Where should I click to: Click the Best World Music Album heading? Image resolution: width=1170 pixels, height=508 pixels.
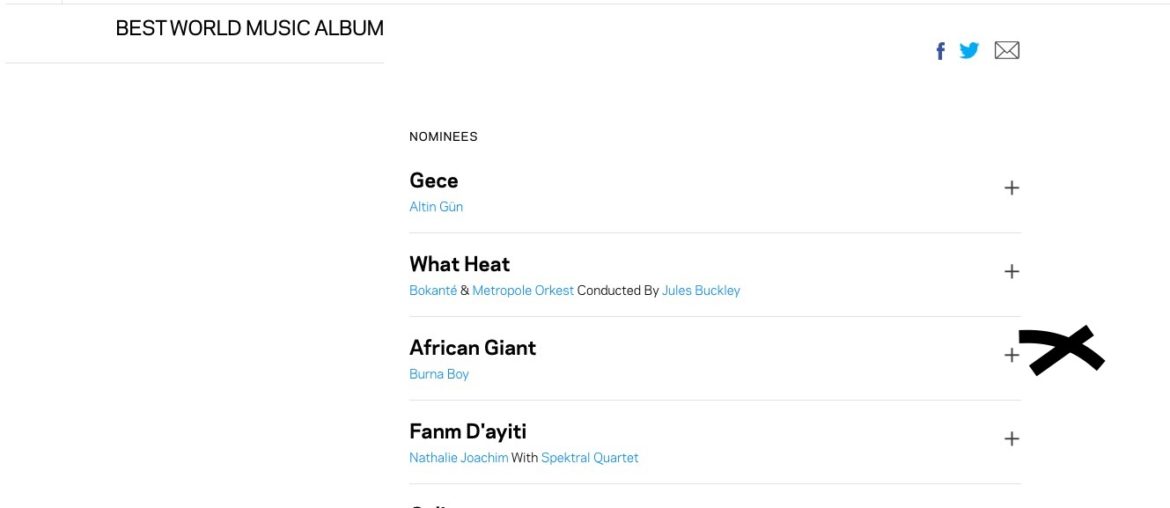249,29
